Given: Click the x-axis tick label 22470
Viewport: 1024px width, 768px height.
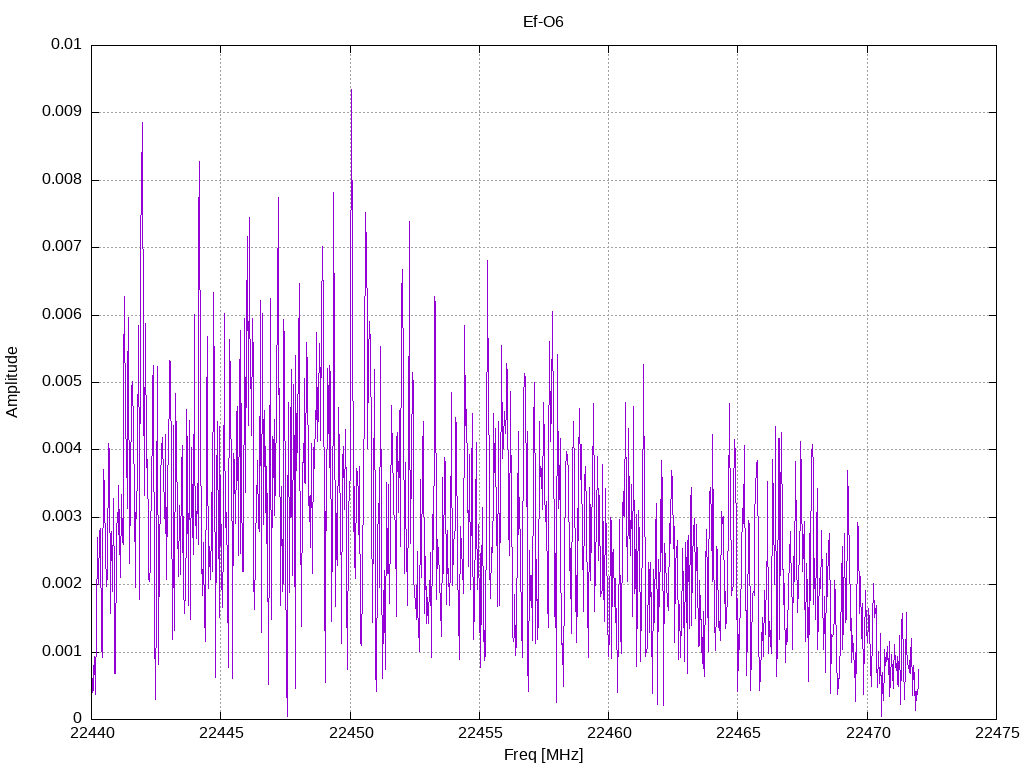Looking at the screenshot, I should tap(867, 733).
